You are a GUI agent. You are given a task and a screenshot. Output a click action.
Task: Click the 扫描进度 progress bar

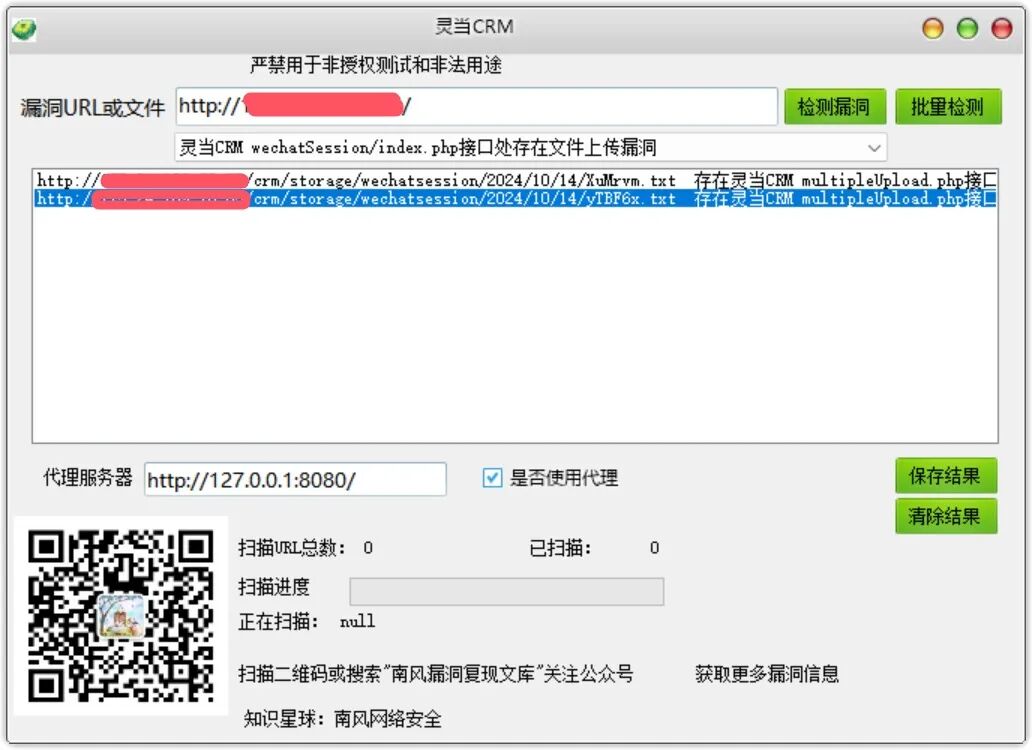(507, 591)
